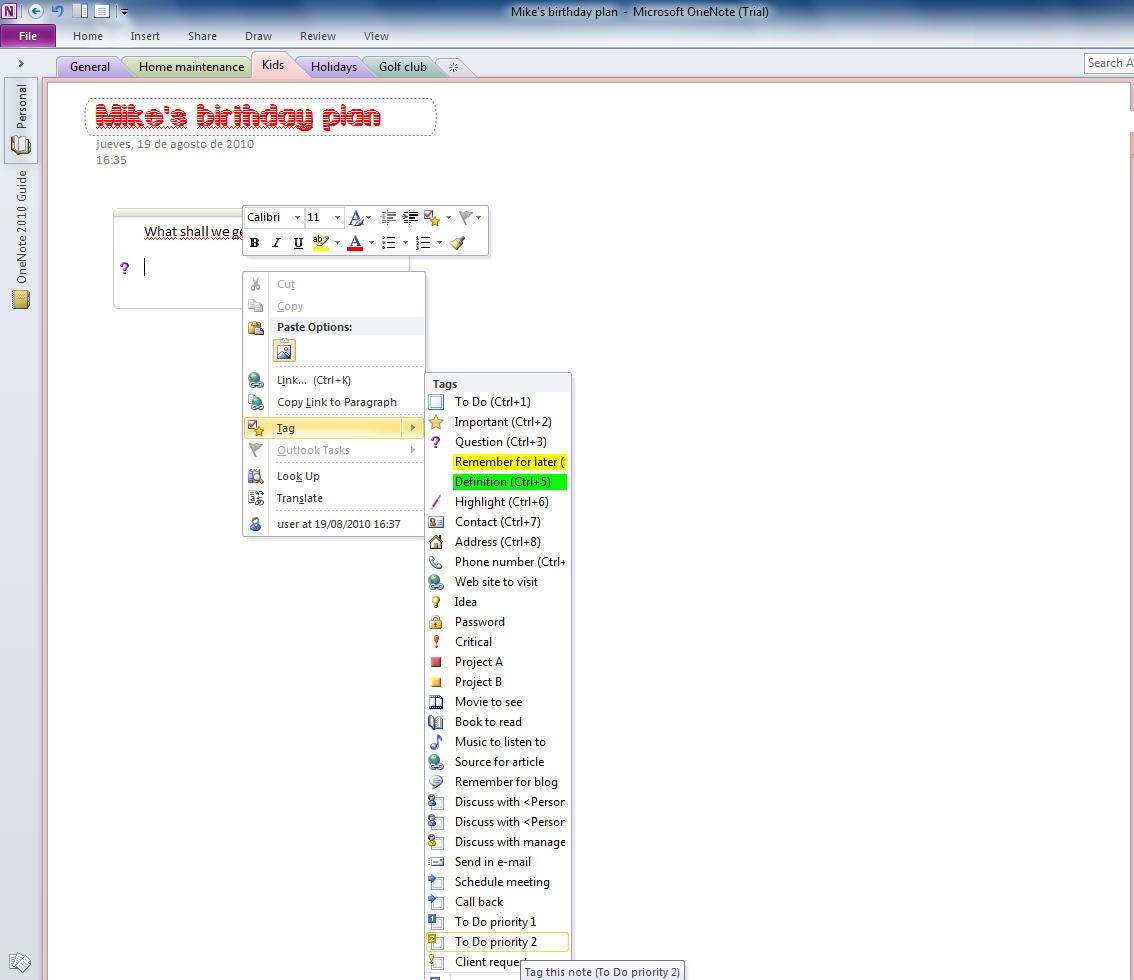Click the text styles 'A' icon in mini toolbar
1134x980 pixels.
(356, 217)
